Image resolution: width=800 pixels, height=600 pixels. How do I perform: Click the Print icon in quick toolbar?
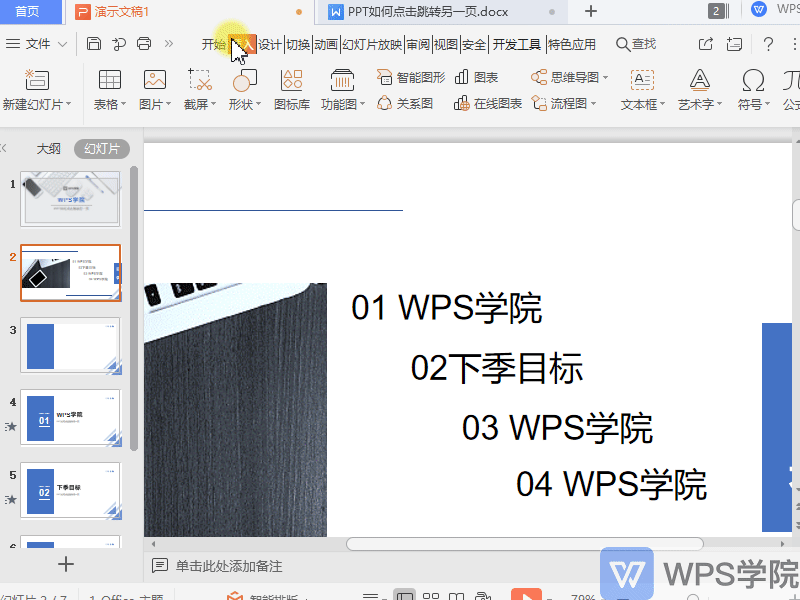[x=144, y=44]
